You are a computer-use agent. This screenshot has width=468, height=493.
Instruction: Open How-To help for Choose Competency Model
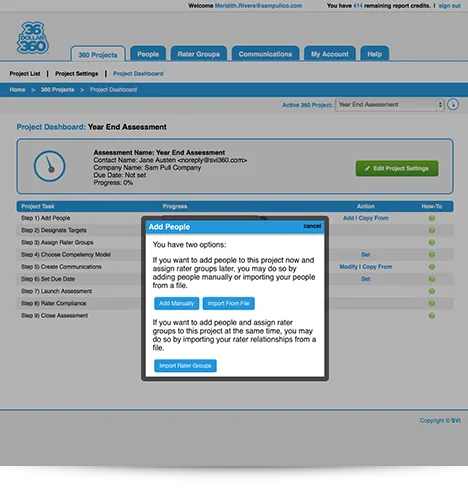[x=432, y=255]
